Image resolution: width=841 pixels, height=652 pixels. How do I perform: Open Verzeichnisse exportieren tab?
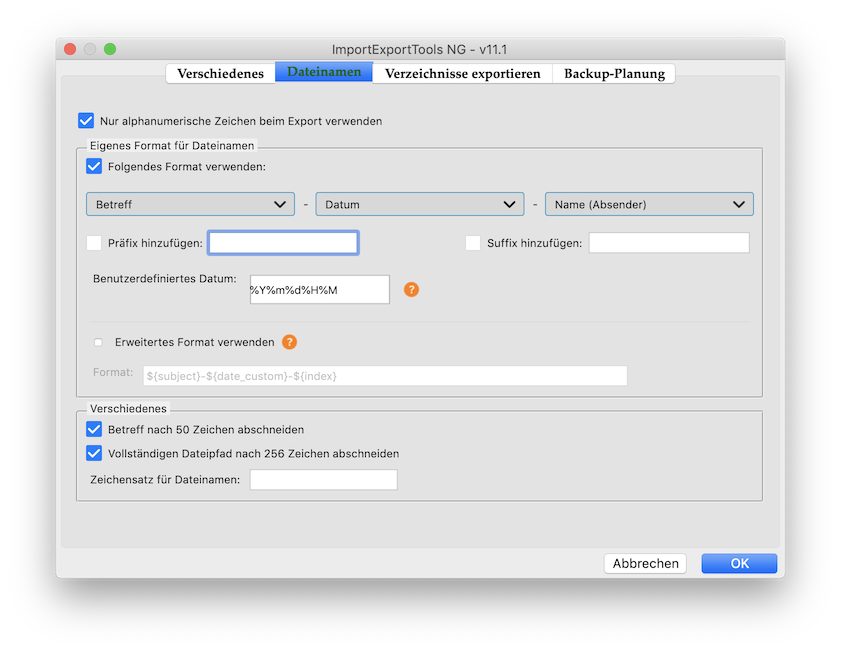[462, 73]
